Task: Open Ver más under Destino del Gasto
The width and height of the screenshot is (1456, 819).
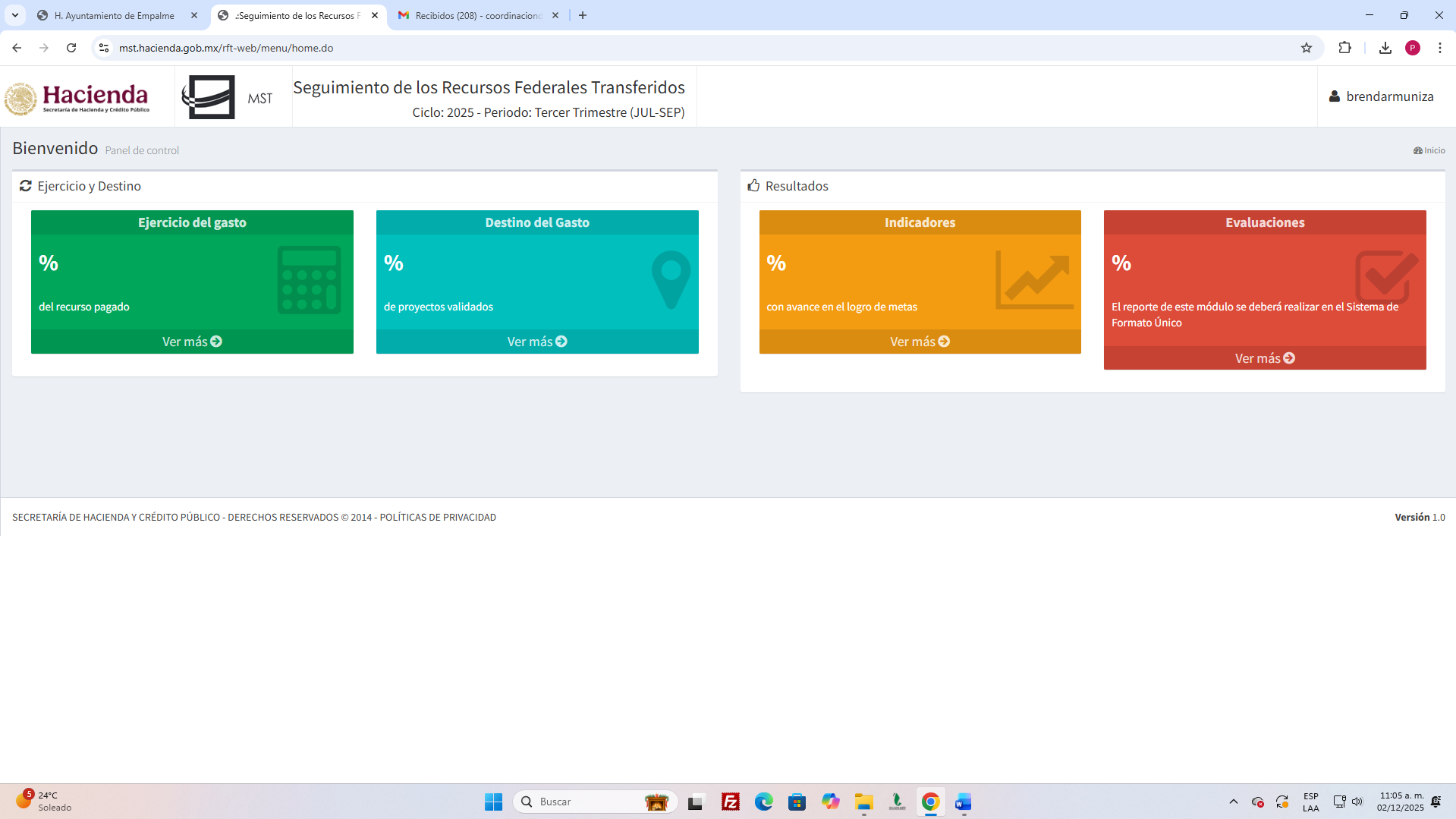Action: 537,342
